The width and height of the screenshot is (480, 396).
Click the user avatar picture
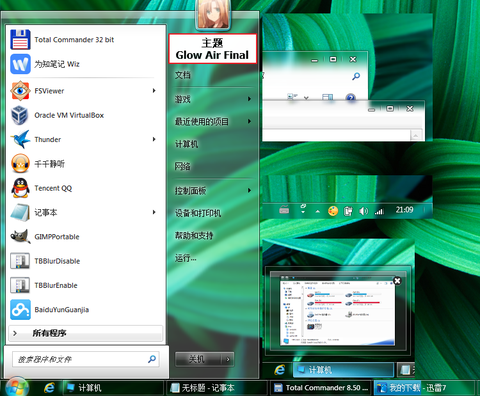tap(213, 15)
